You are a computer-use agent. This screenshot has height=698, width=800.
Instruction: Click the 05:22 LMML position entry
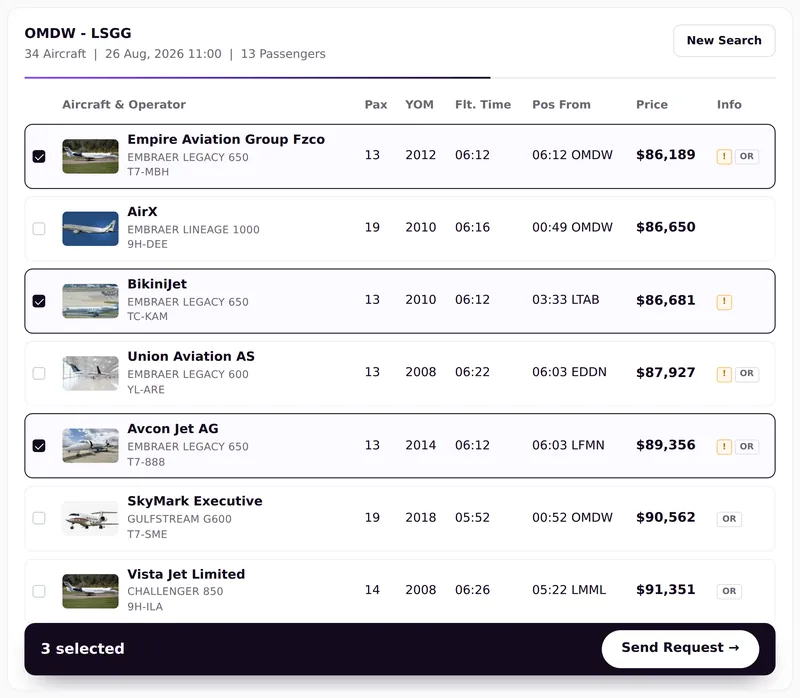tap(569, 590)
